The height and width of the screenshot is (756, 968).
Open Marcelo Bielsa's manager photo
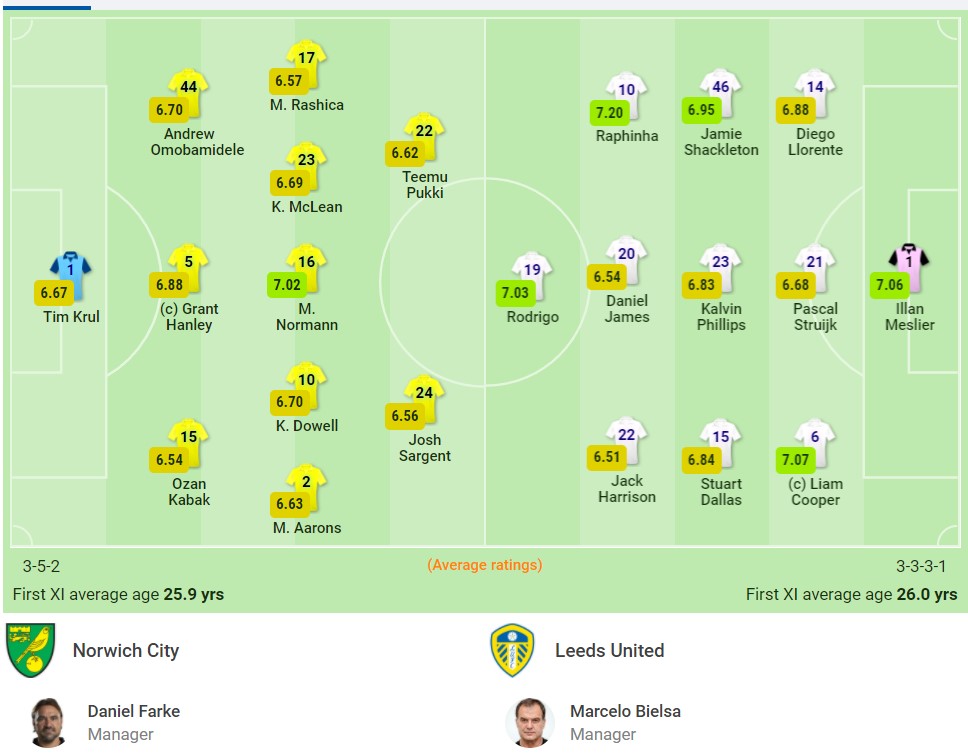click(x=530, y=722)
